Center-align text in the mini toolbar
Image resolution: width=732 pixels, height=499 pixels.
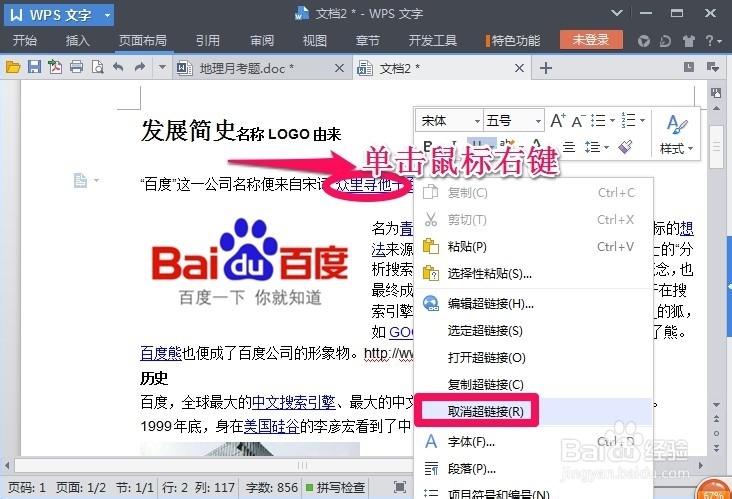pos(569,148)
